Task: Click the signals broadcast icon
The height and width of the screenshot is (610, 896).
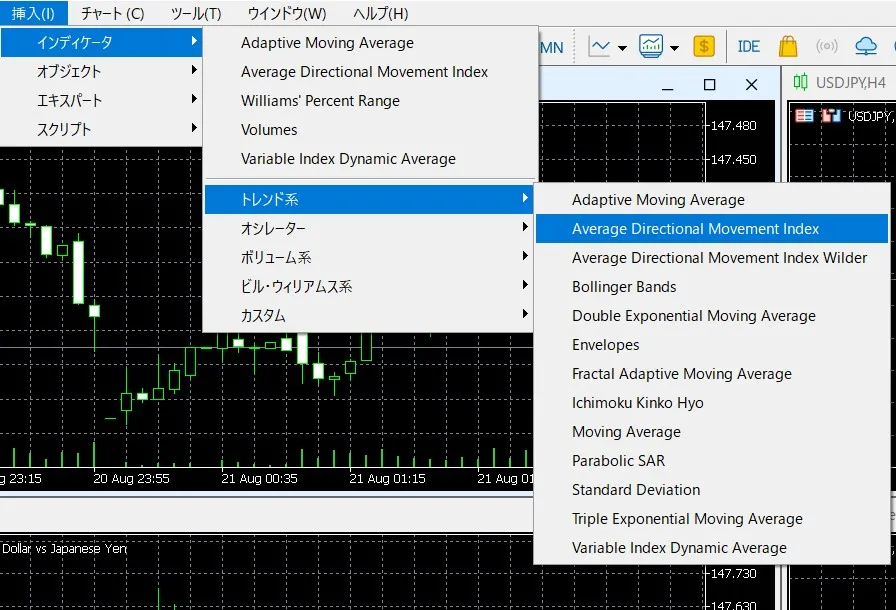Action: [827, 47]
